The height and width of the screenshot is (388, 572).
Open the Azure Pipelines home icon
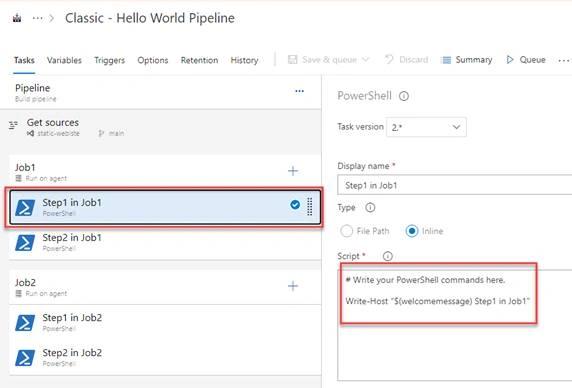[17, 18]
